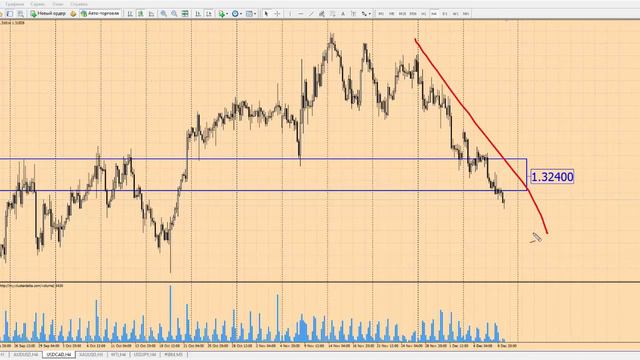Select the active H4 timeframe button

(x=434, y=13)
